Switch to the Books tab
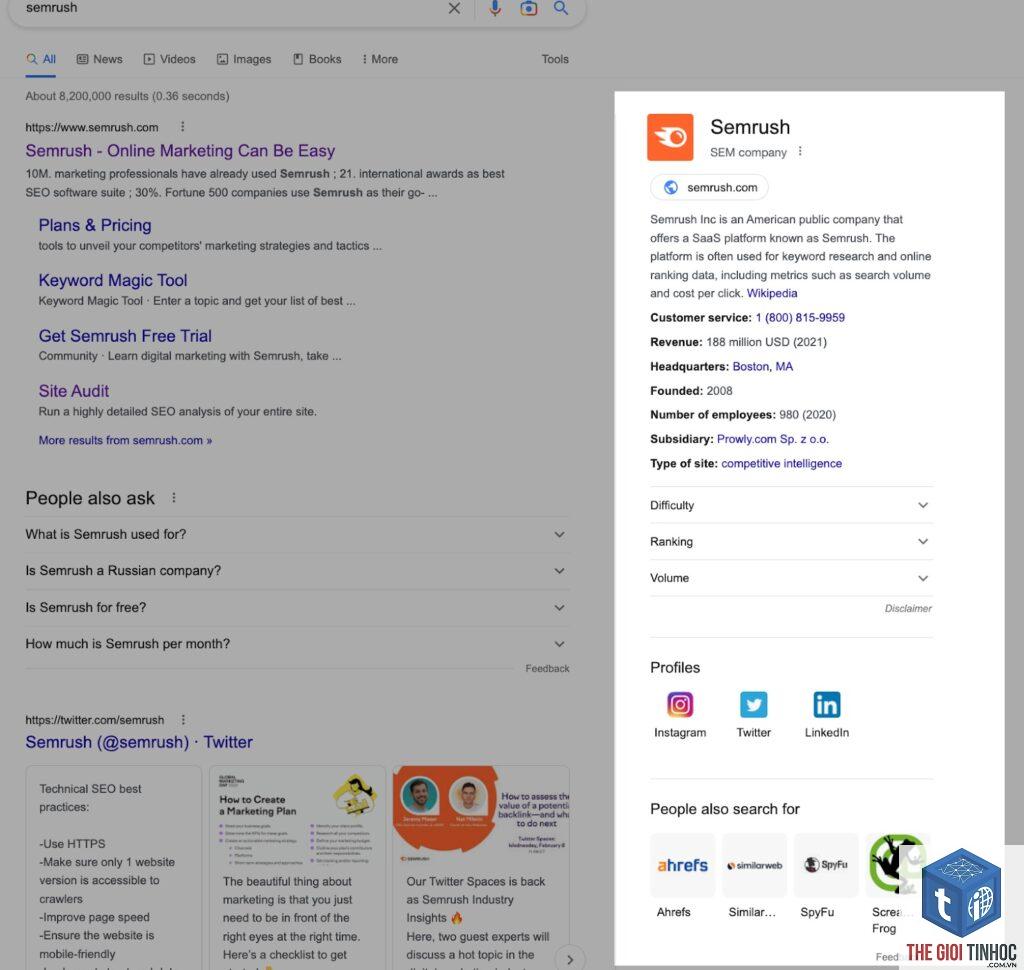The width and height of the screenshot is (1024, 970). coord(317,59)
